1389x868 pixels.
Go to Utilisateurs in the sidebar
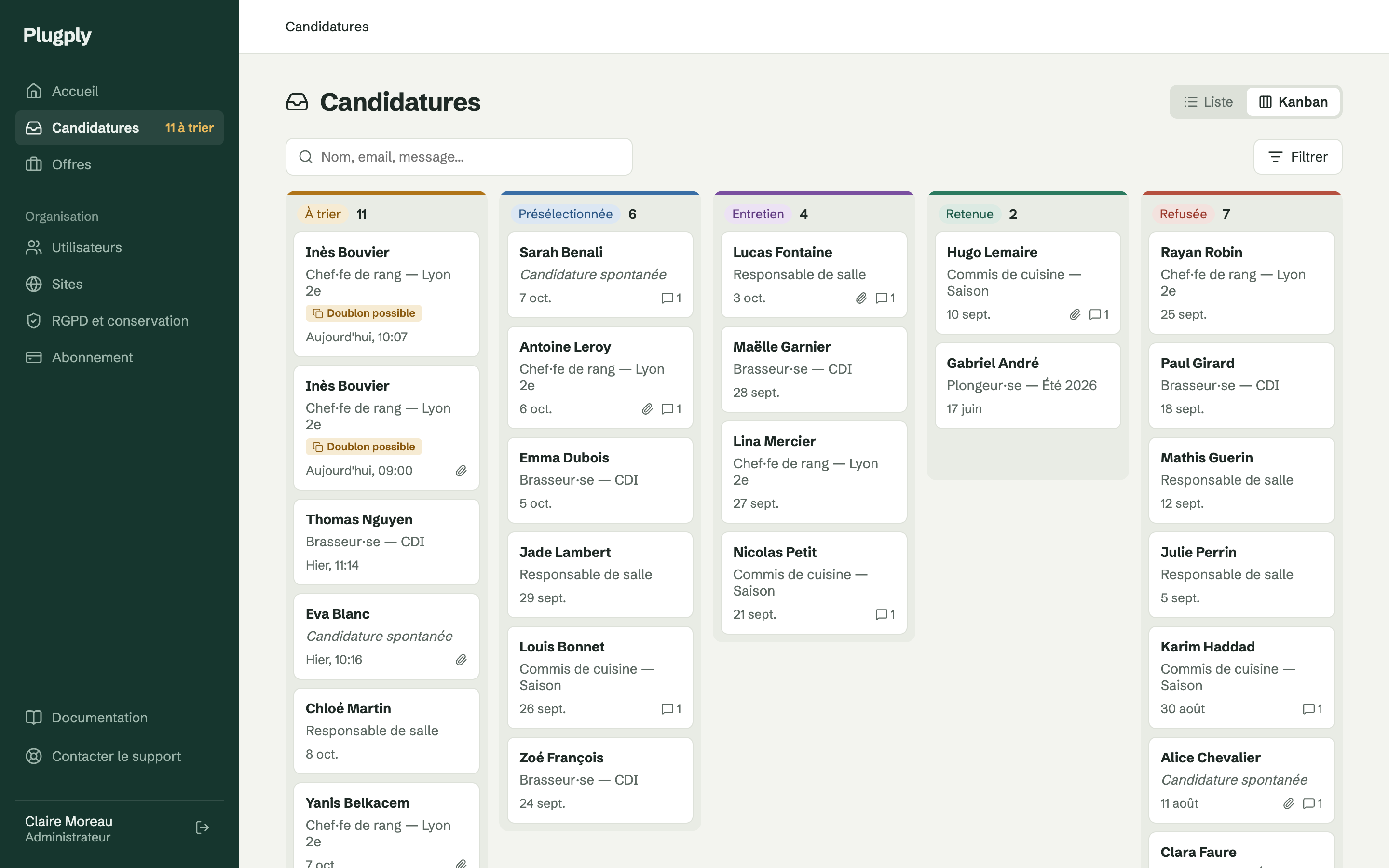pyautogui.click(x=120, y=247)
